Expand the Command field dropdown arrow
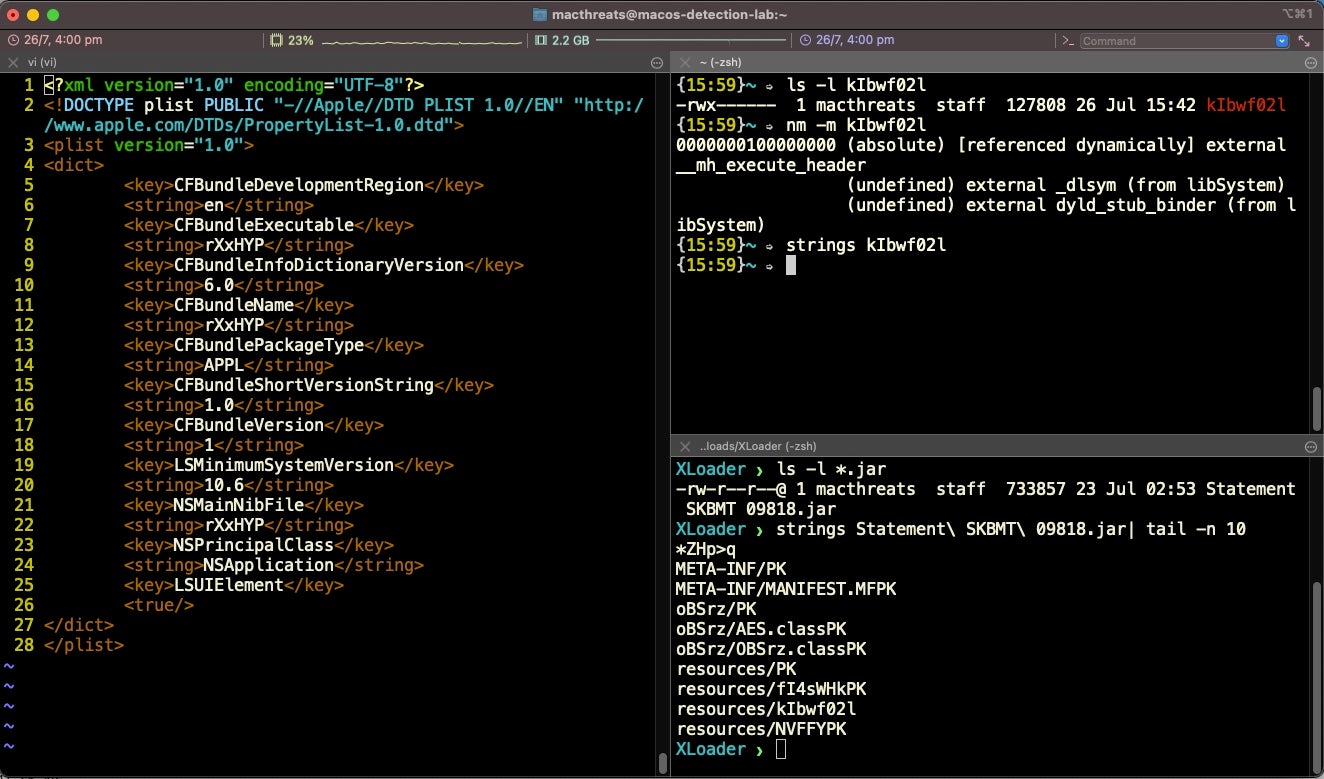1324x779 pixels. coord(1282,41)
